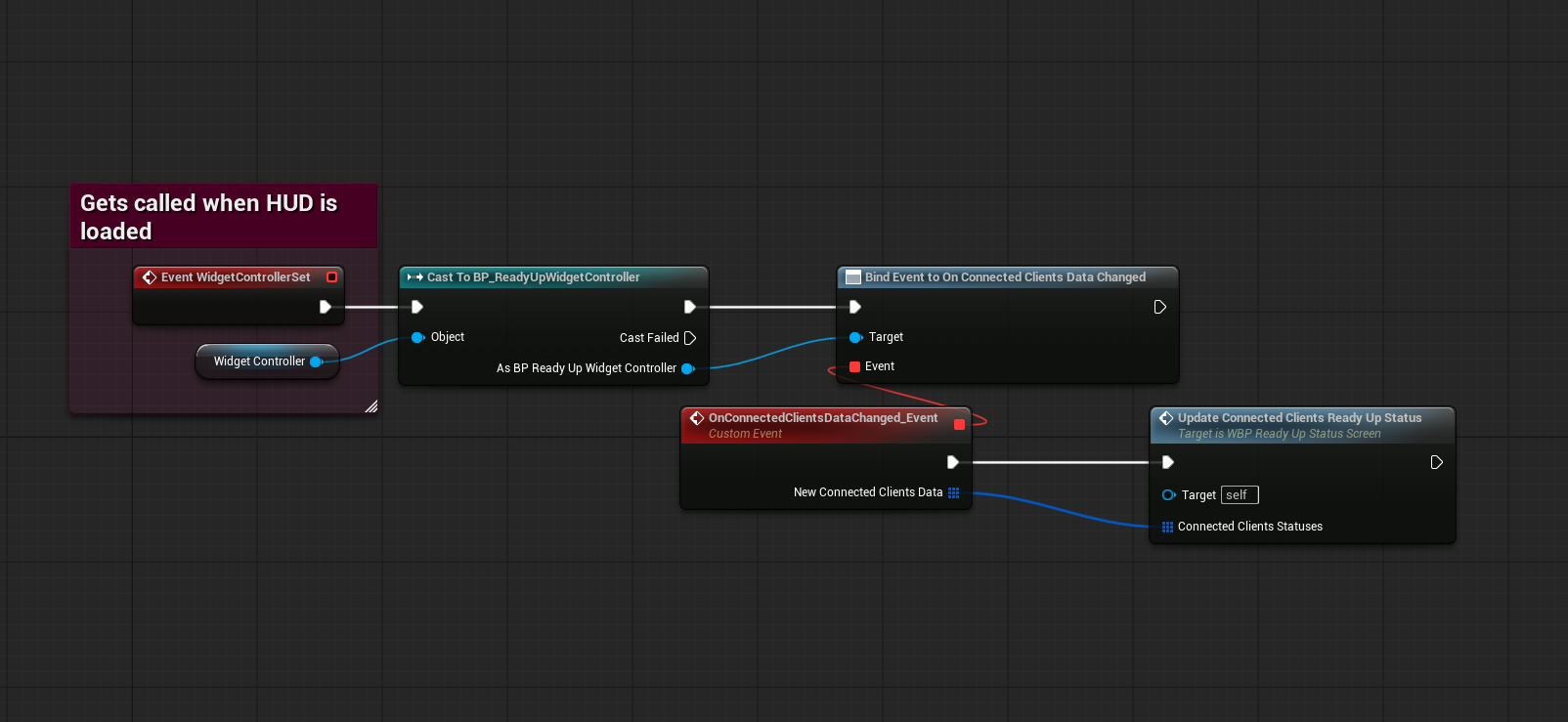
Task: Select the 'Gets called when HUD is loaded' comment
Action: coord(208,216)
